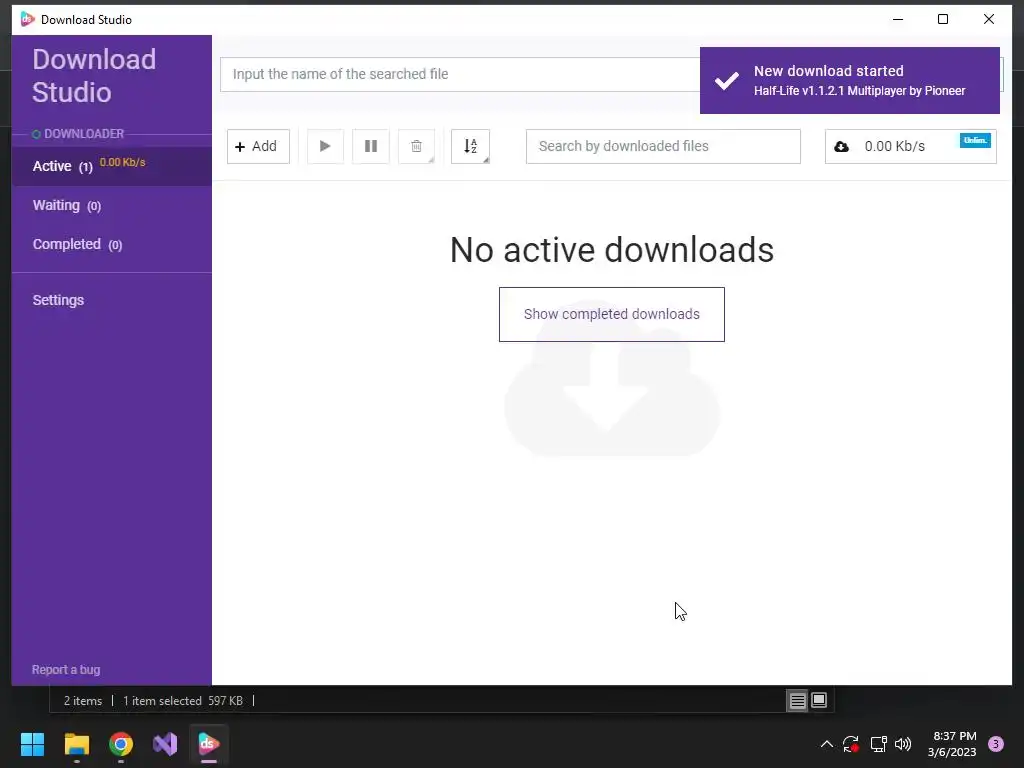Click the 0.00 Kb/s speed value box
1024x768 pixels.
(910, 146)
